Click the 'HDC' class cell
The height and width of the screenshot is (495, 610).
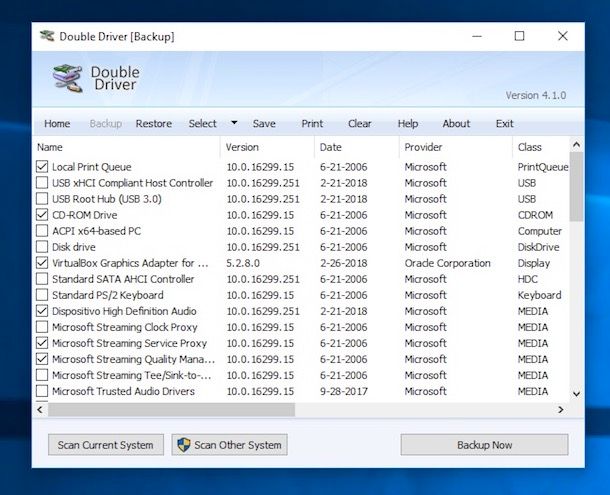[x=528, y=279]
